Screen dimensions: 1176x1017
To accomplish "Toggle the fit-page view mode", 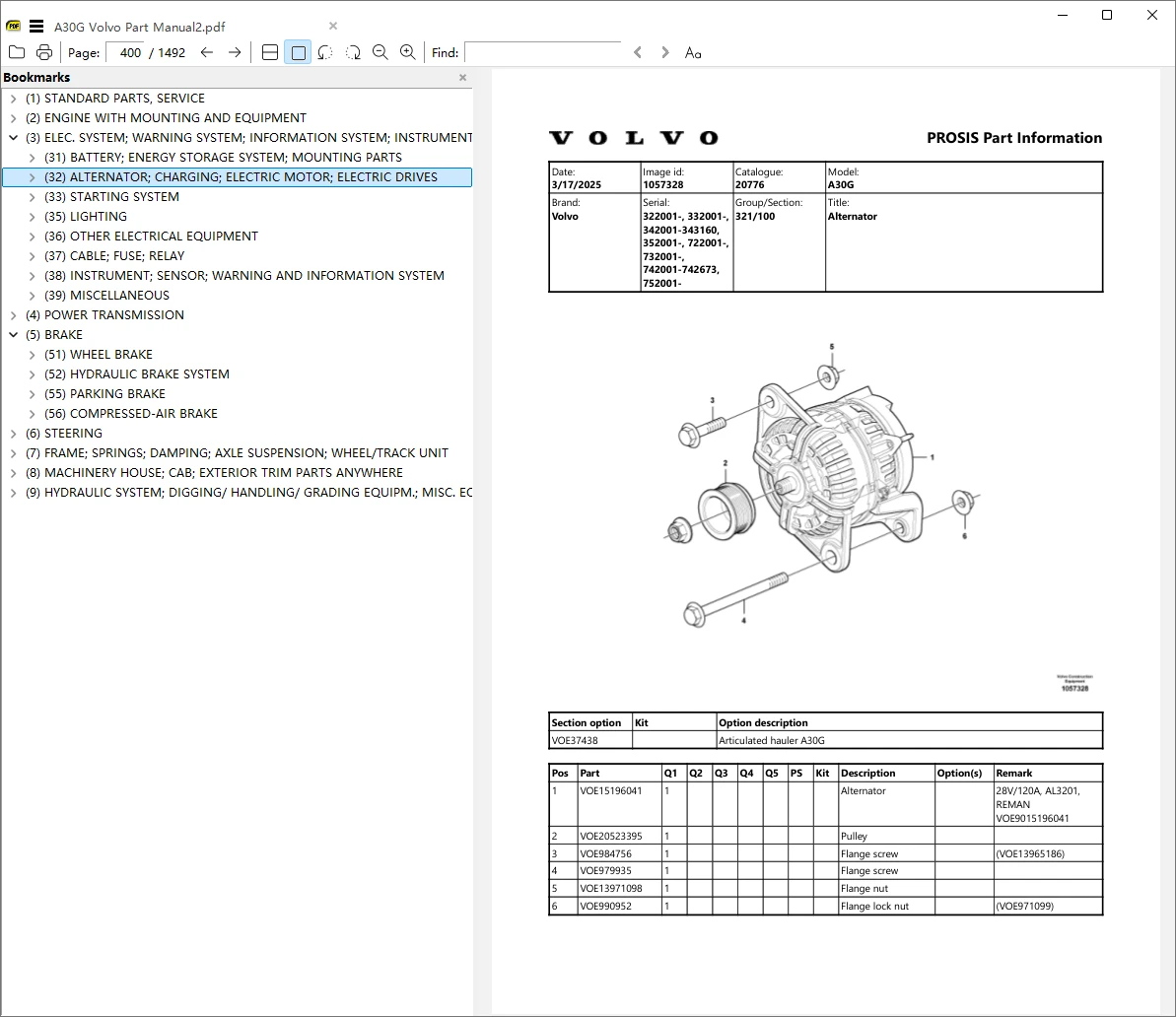I will tap(298, 52).
